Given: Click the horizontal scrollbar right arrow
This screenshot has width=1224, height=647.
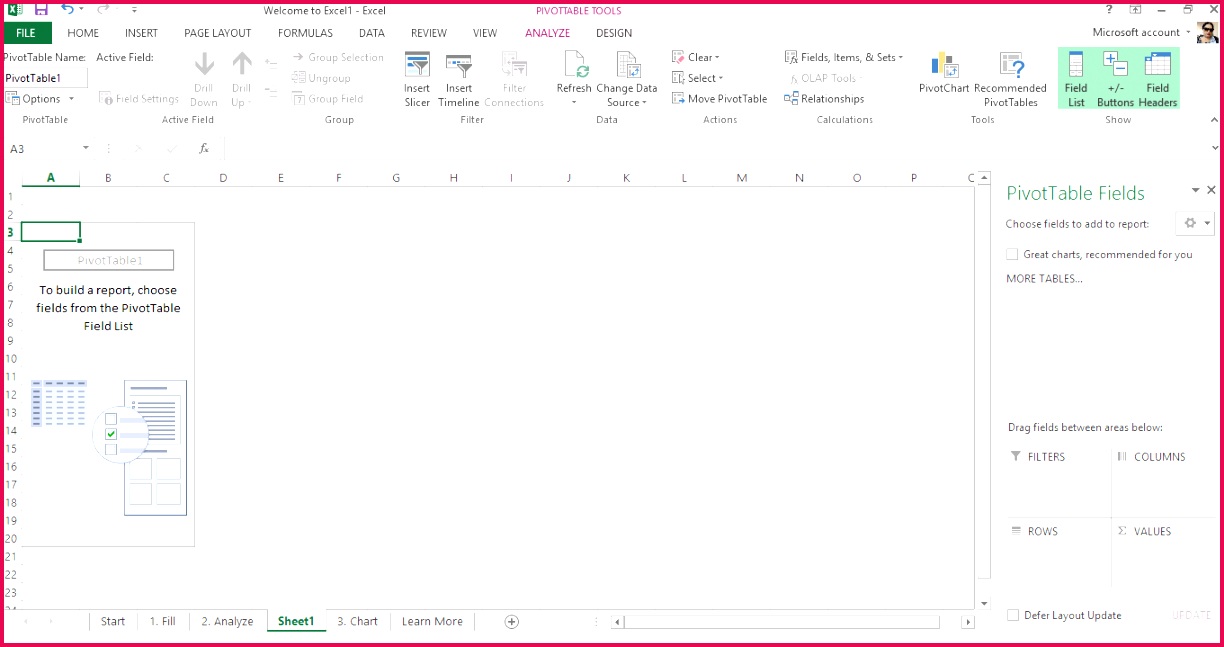Looking at the screenshot, I should 967,622.
